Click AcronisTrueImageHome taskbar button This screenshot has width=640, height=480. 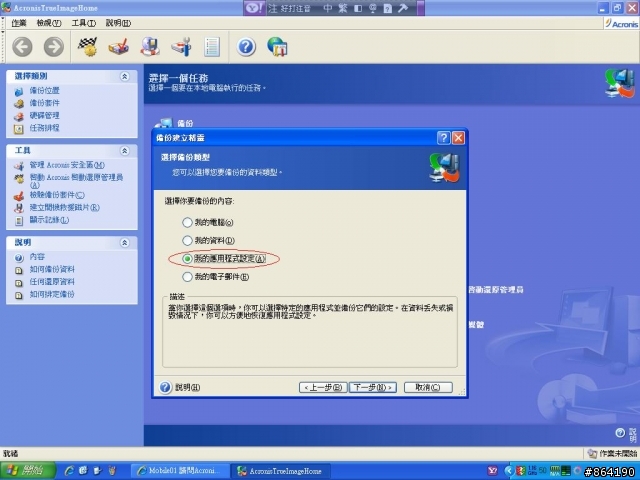click(280, 471)
